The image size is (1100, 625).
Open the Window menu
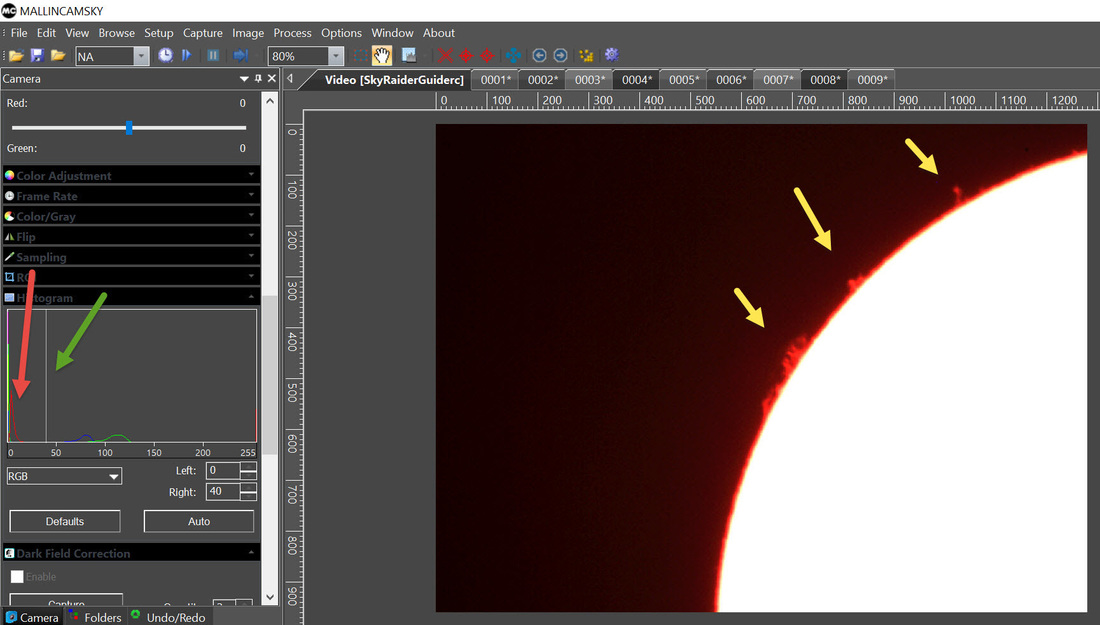392,33
